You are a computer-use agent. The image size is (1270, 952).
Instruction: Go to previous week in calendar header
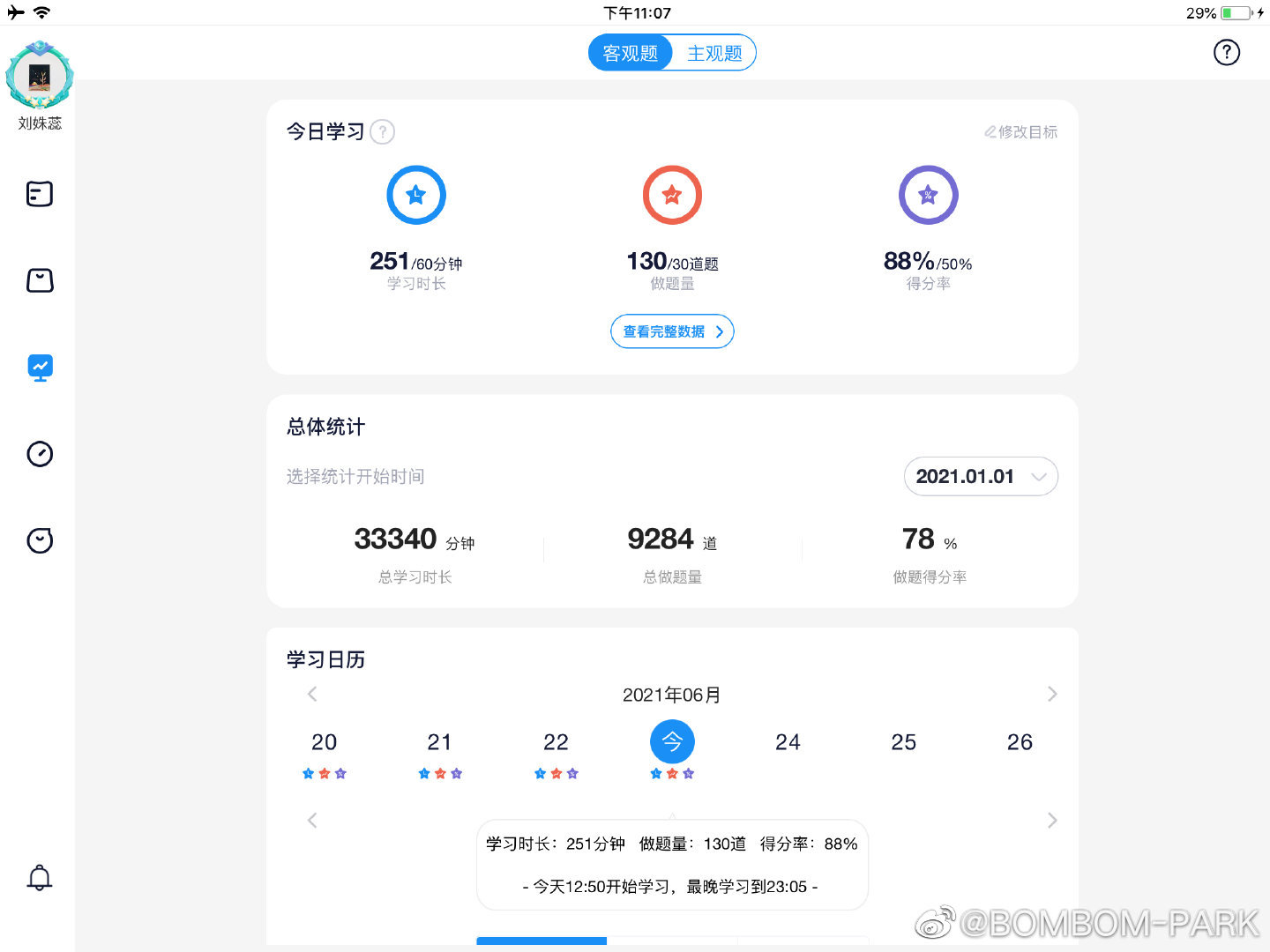pos(312,694)
